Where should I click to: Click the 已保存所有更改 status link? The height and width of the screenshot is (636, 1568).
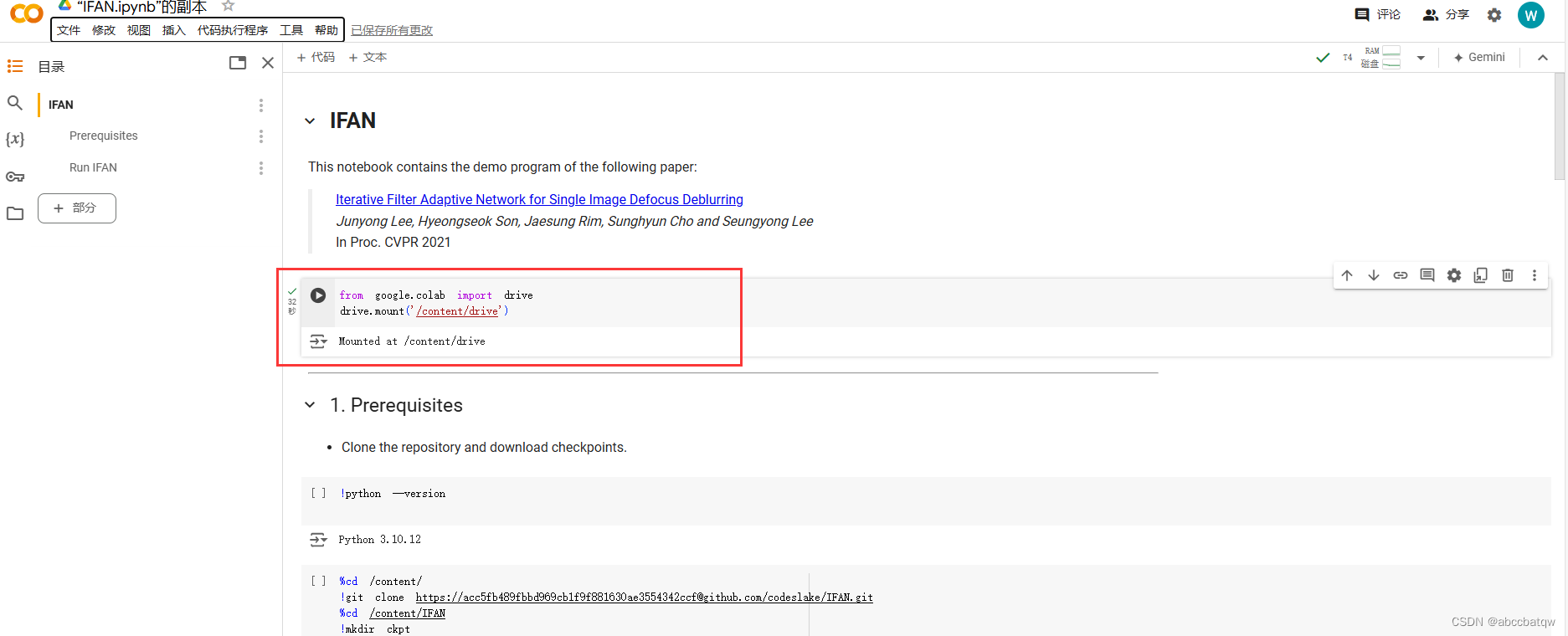tap(392, 30)
